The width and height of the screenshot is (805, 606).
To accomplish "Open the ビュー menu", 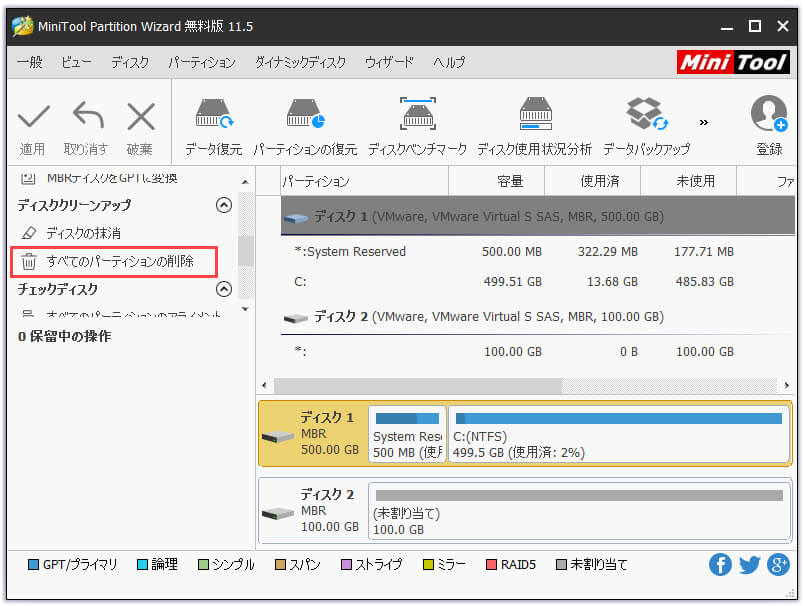I will pyautogui.click(x=76, y=62).
